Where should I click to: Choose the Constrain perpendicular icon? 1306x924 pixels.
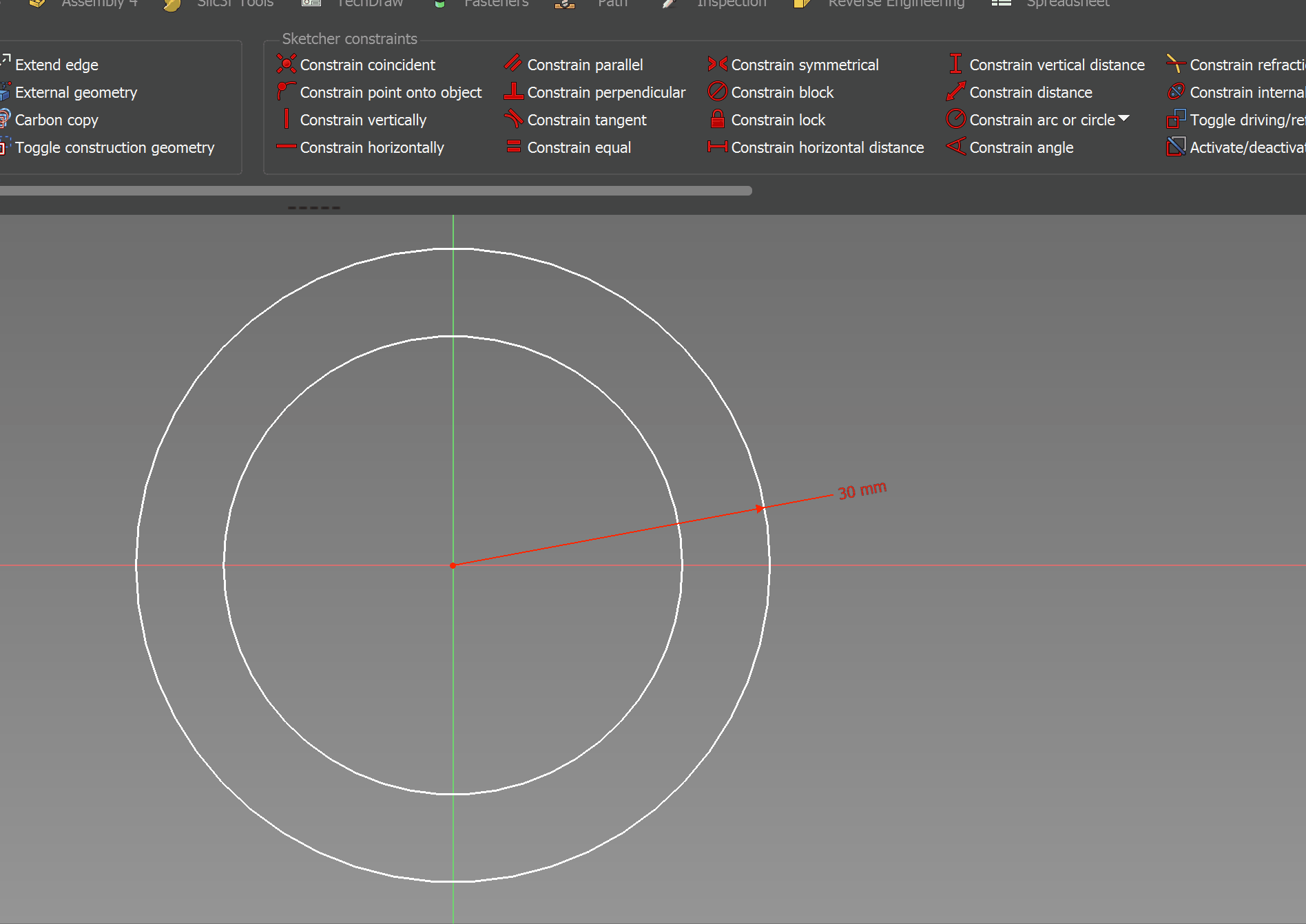(x=513, y=92)
